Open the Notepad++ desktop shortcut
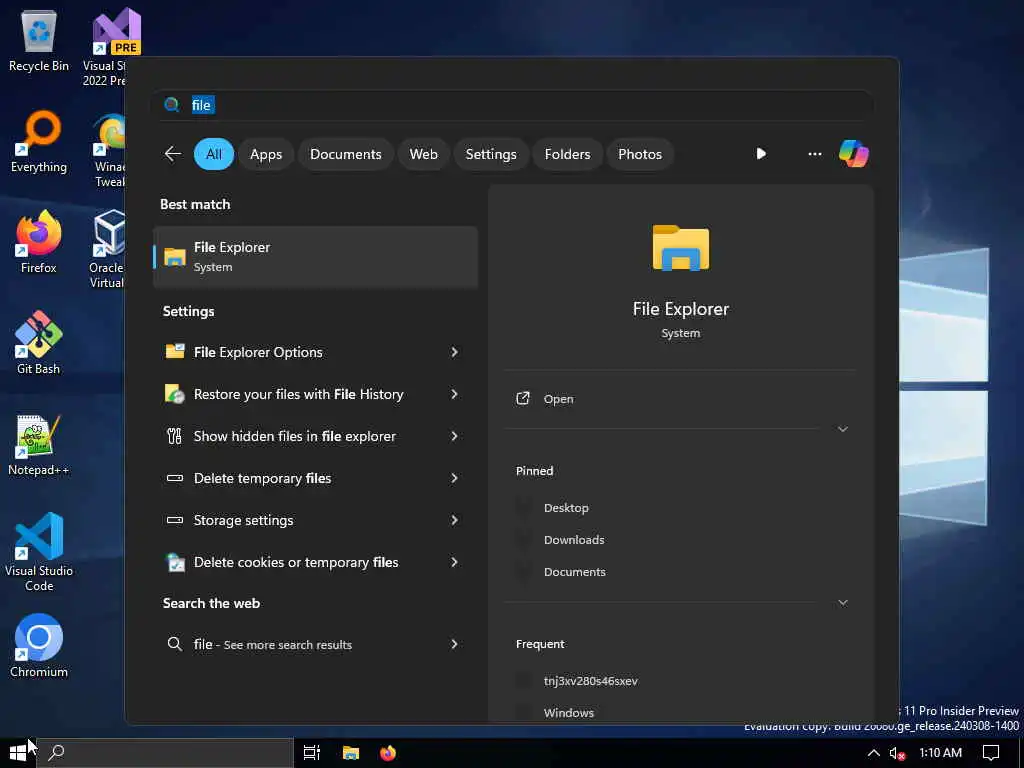 point(39,444)
